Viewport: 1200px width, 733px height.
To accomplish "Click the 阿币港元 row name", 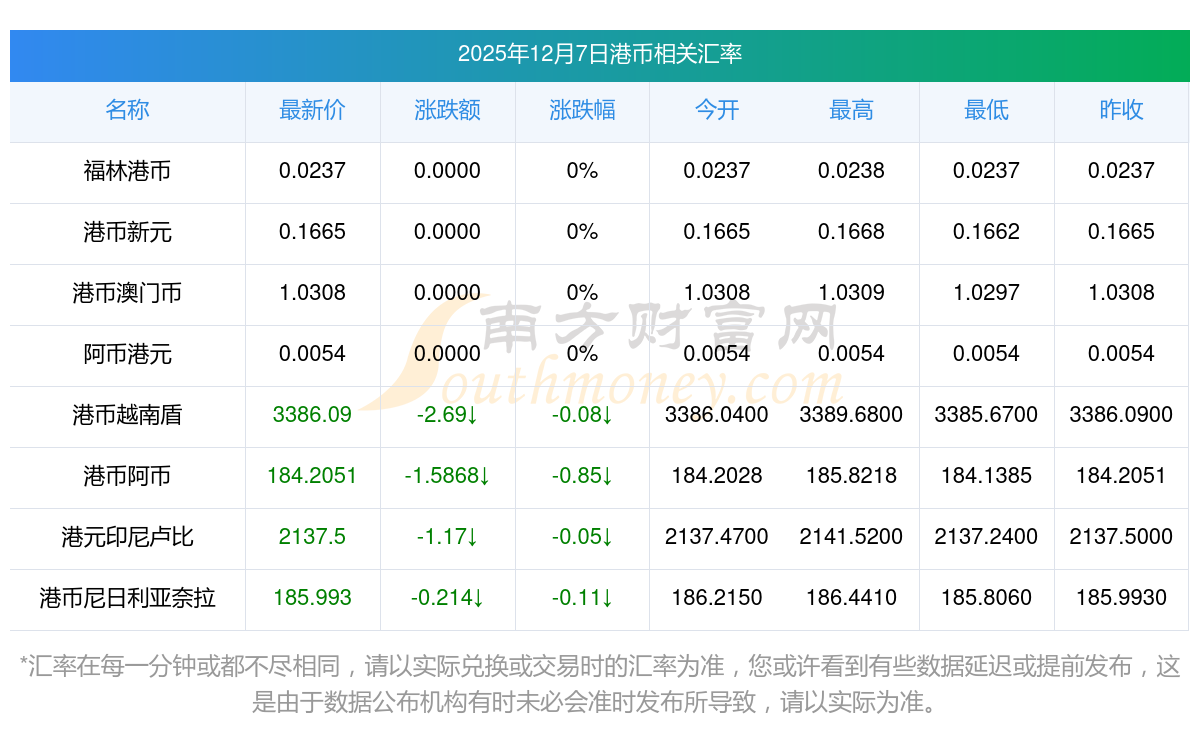I will point(127,354).
